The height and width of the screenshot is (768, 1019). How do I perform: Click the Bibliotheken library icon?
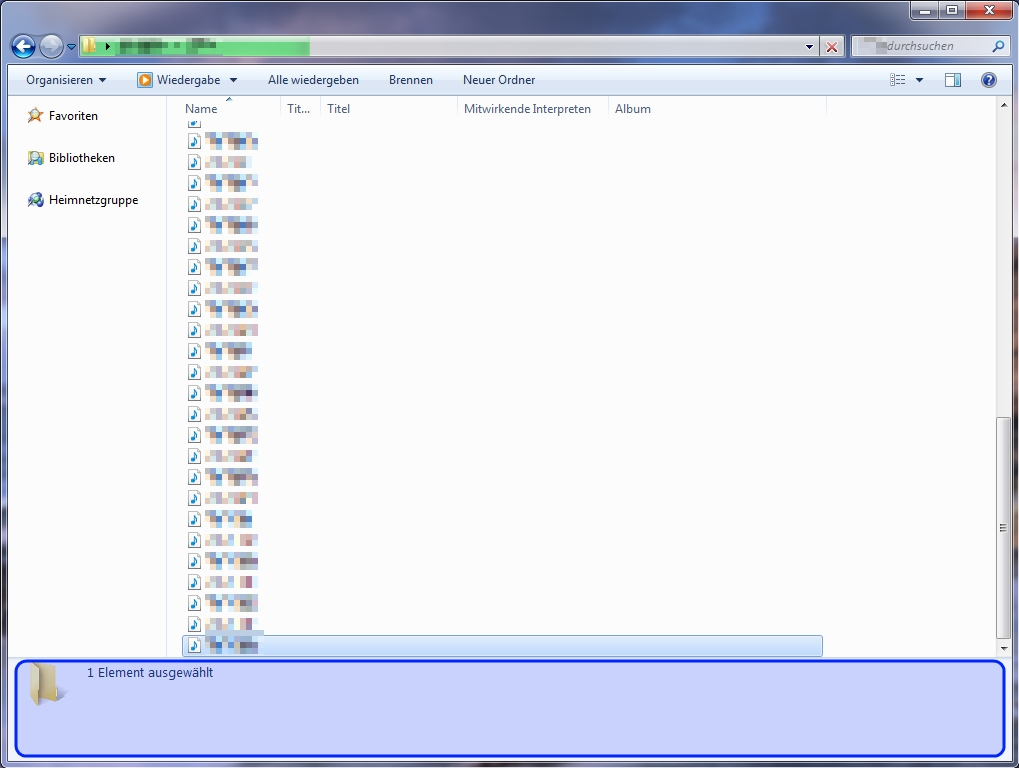[x=35, y=158]
